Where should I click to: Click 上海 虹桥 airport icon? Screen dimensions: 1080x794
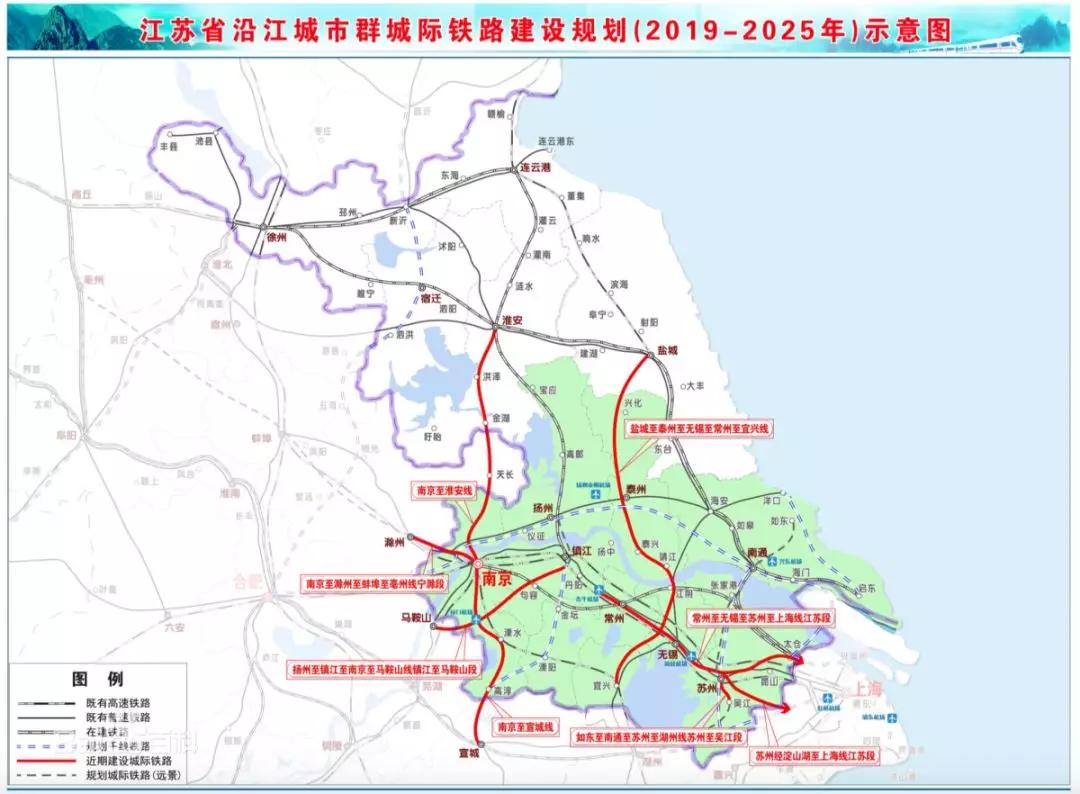tap(827, 698)
